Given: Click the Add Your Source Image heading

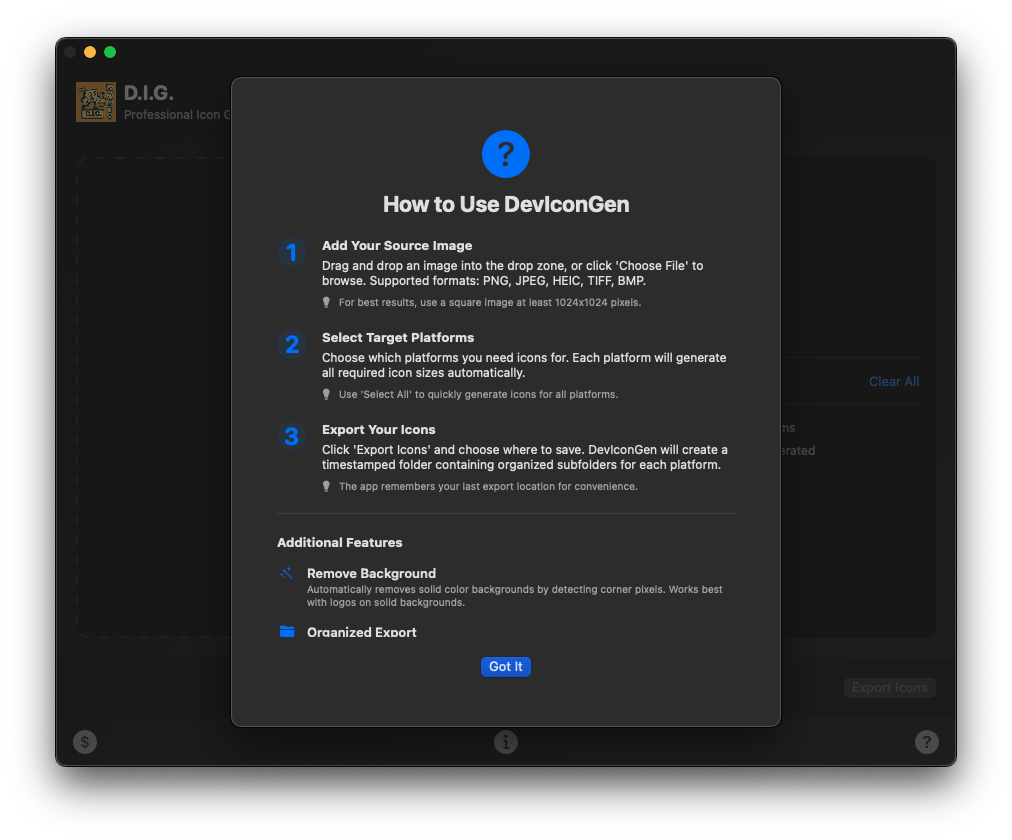Looking at the screenshot, I should 397,245.
